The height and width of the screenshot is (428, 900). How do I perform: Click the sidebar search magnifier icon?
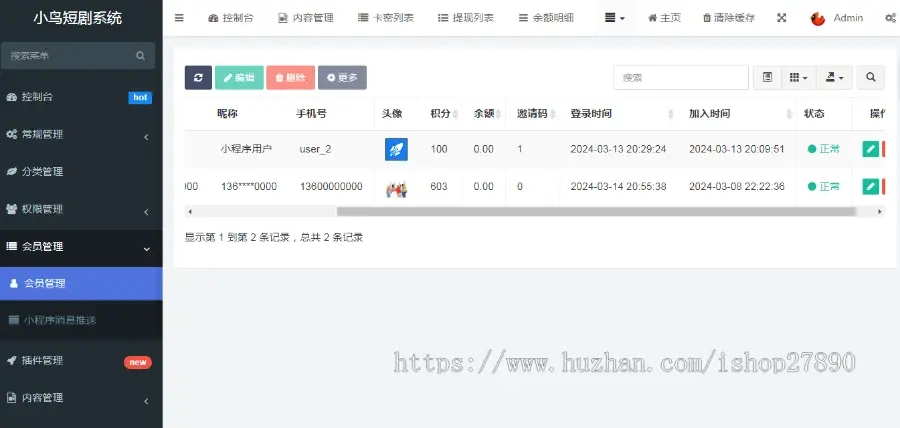(x=141, y=56)
